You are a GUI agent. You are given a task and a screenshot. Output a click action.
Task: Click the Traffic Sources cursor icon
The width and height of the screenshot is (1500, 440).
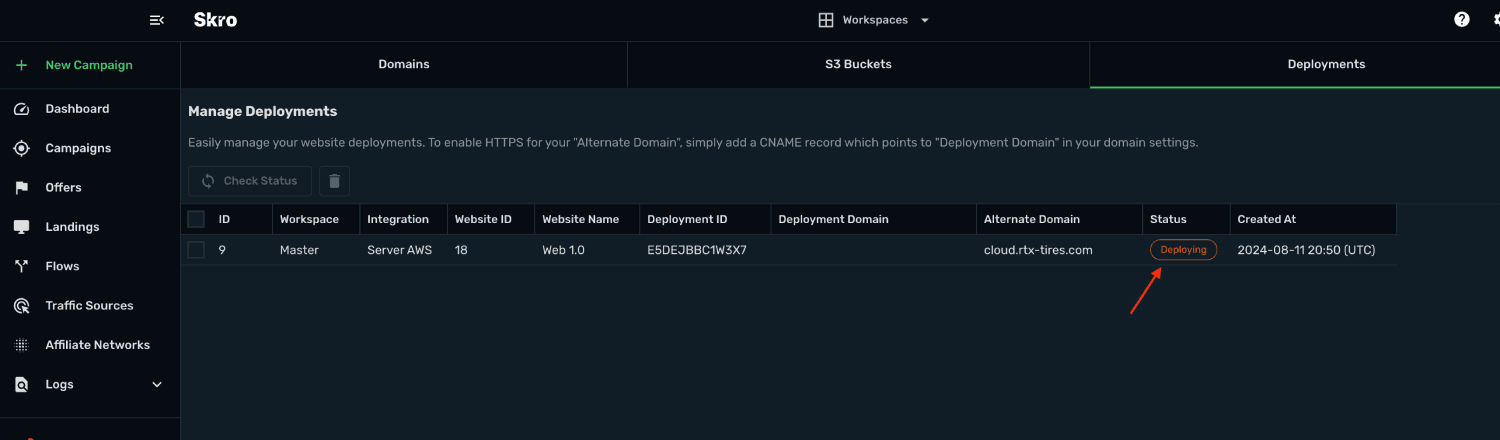[x=21, y=306]
